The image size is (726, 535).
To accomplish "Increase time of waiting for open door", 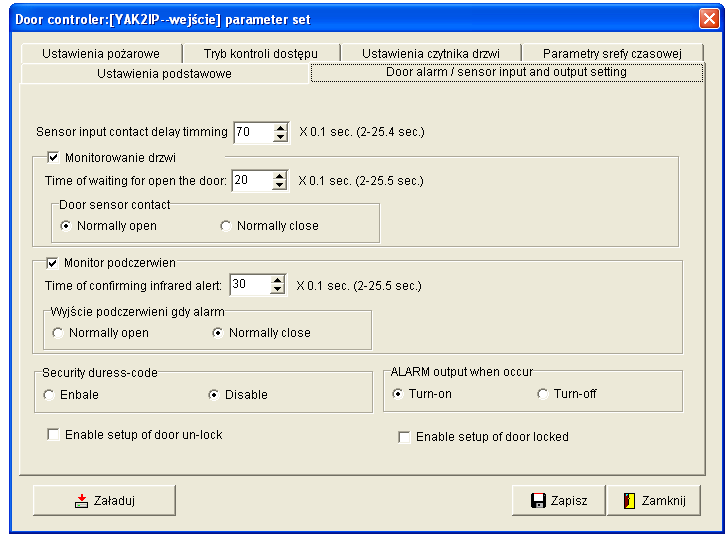I will (x=279, y=176).
